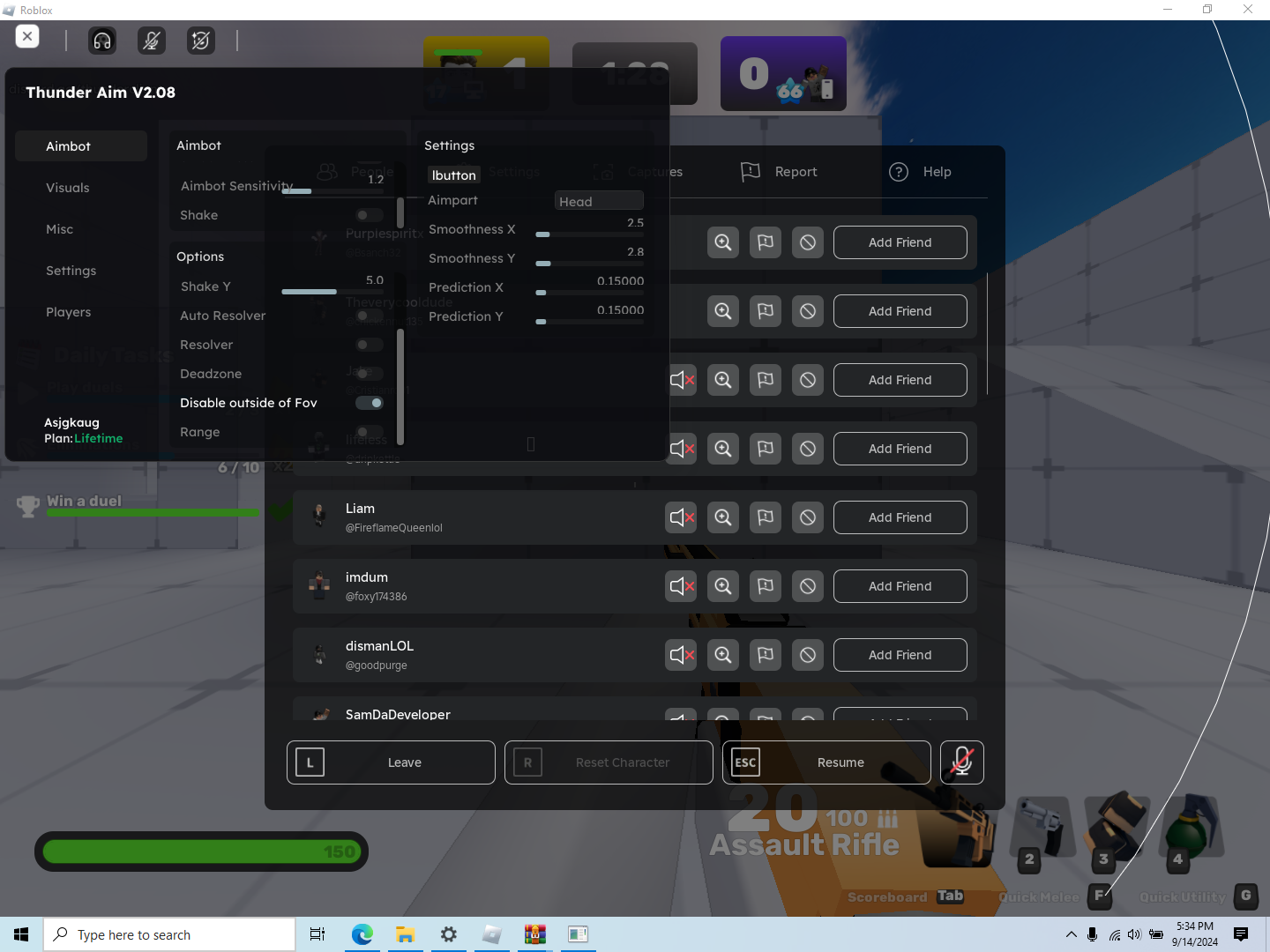Enable the Auto Resolver toggle

[370, 316]
